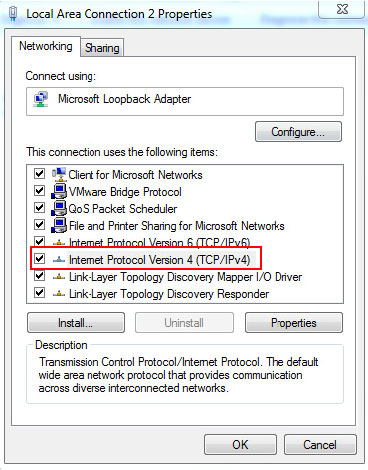Click the QoS Packet Scheduler icon
368x470 pixels.
(59, 208)
